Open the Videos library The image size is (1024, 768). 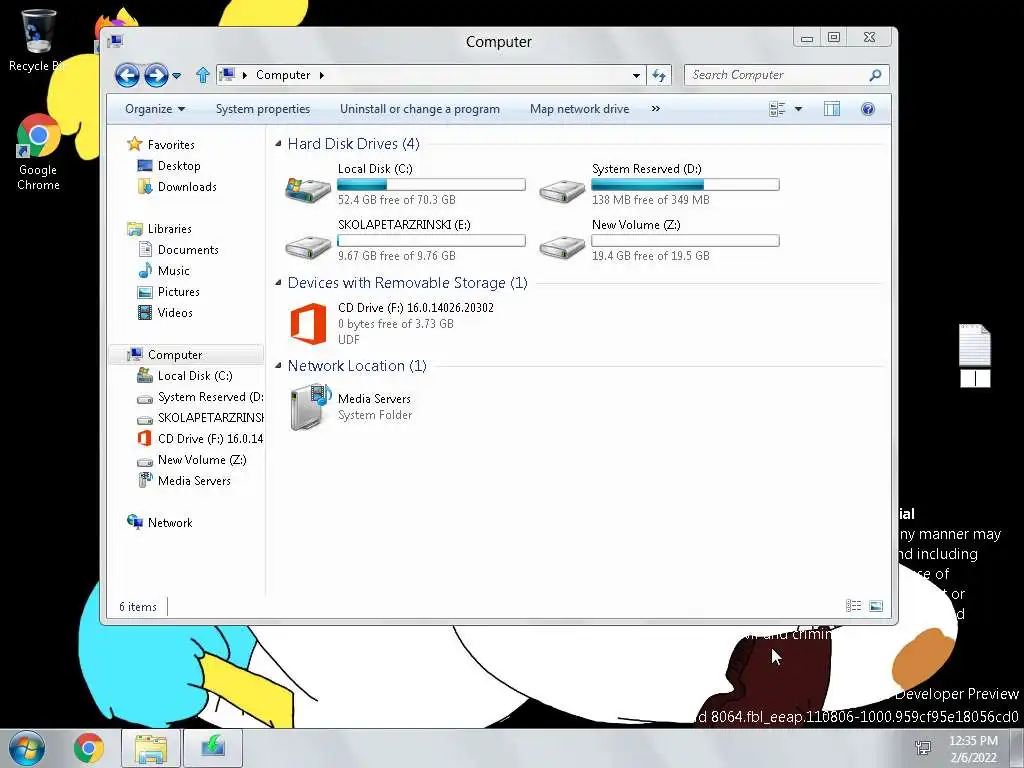pos(174,312)
